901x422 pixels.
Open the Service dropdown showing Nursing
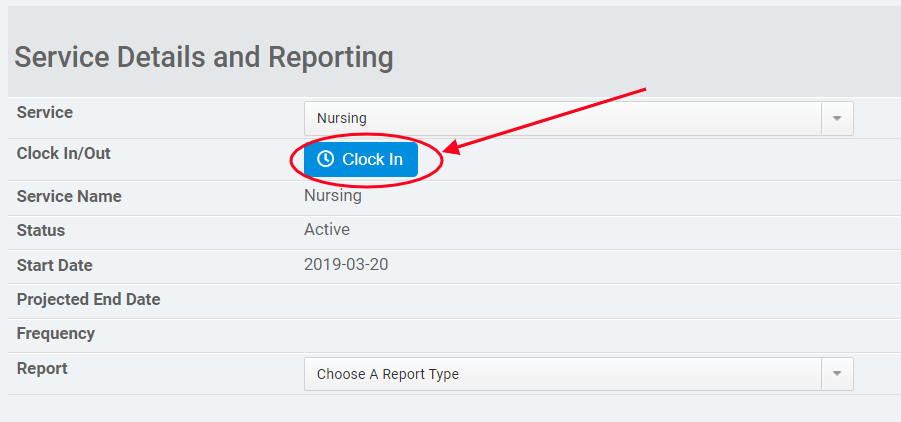point(562,118)
